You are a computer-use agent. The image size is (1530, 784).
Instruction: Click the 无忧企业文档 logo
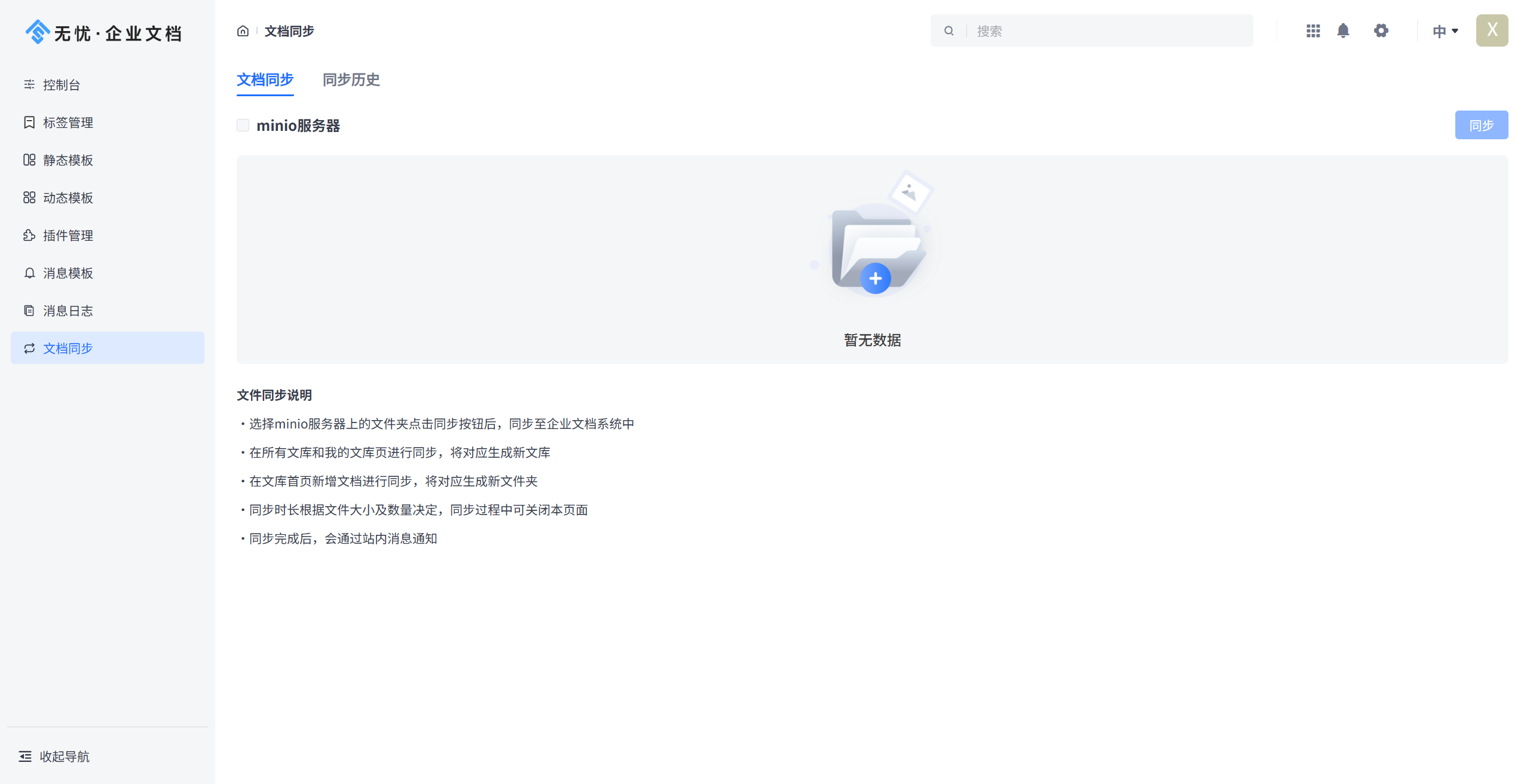coord(103,33)
